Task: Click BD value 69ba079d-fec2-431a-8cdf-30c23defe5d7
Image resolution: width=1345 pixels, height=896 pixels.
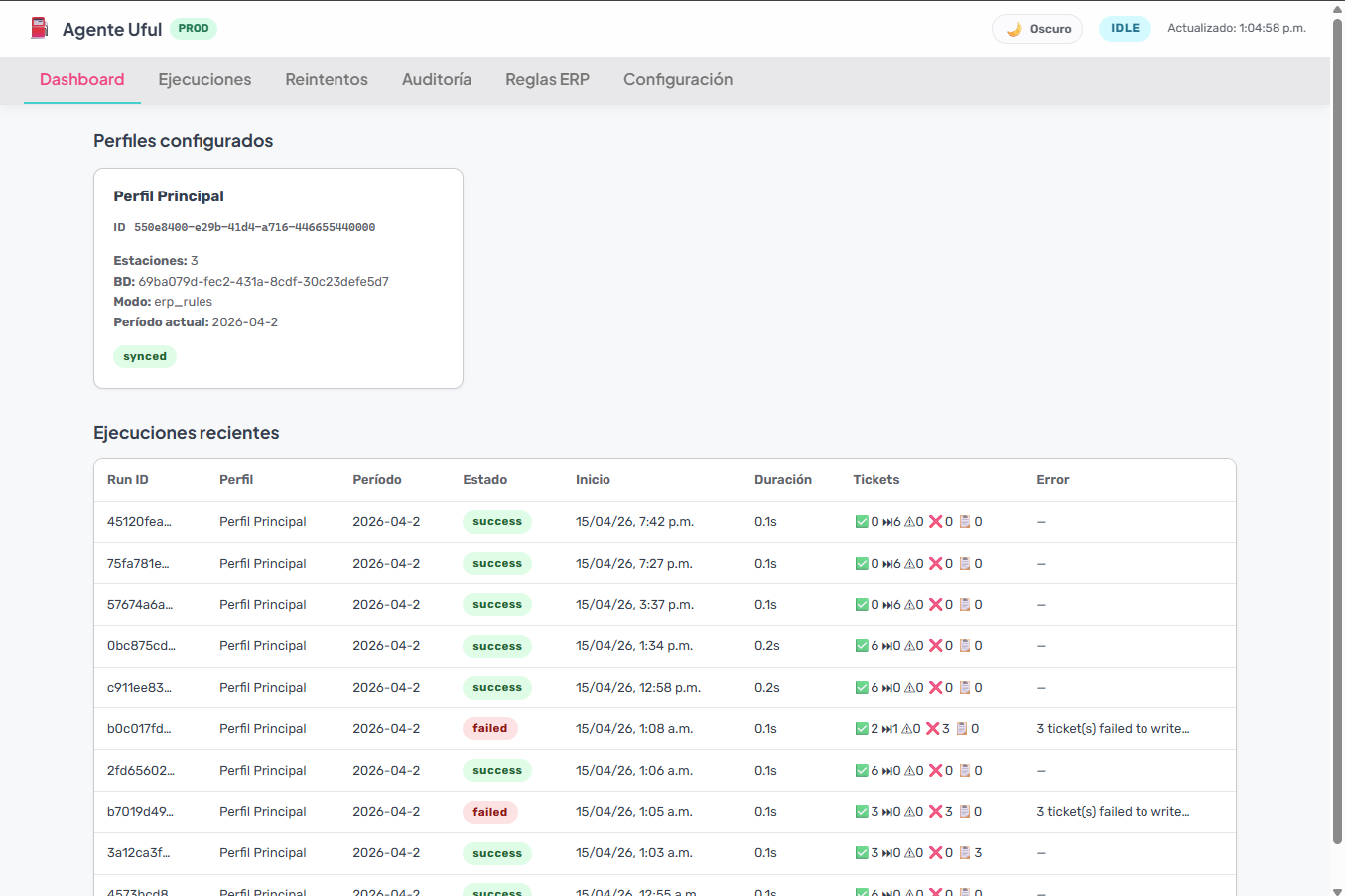Action: [263, 282]
